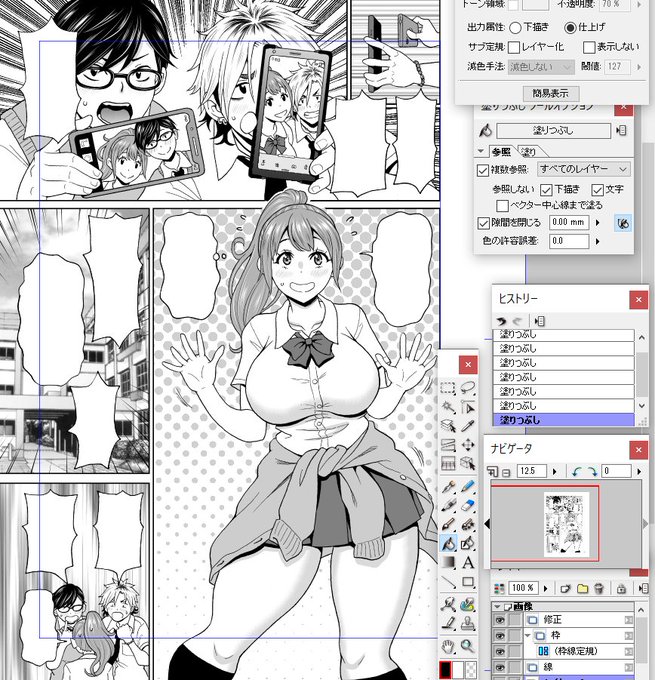Select the layer select tool
Viewport: 655px width, 680px height.
(x=448, y=426)
